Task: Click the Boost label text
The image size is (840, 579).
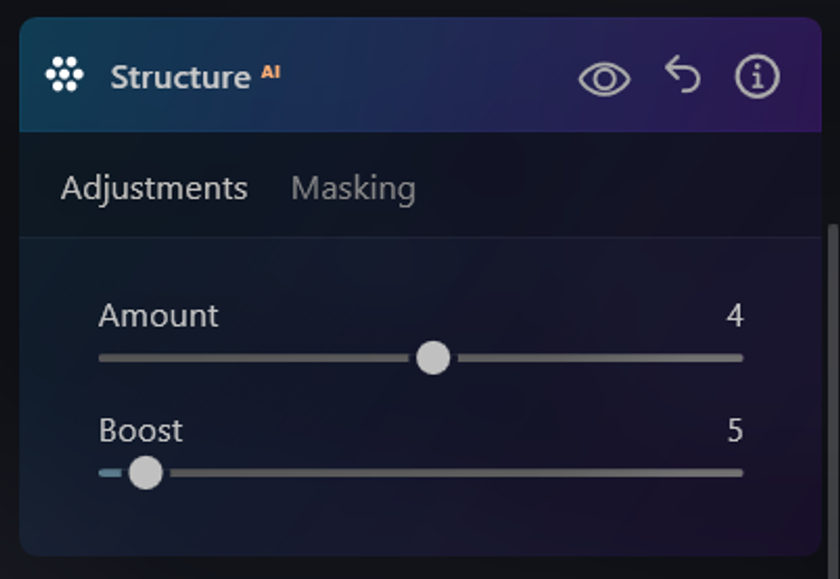Action: click(140, 430)
